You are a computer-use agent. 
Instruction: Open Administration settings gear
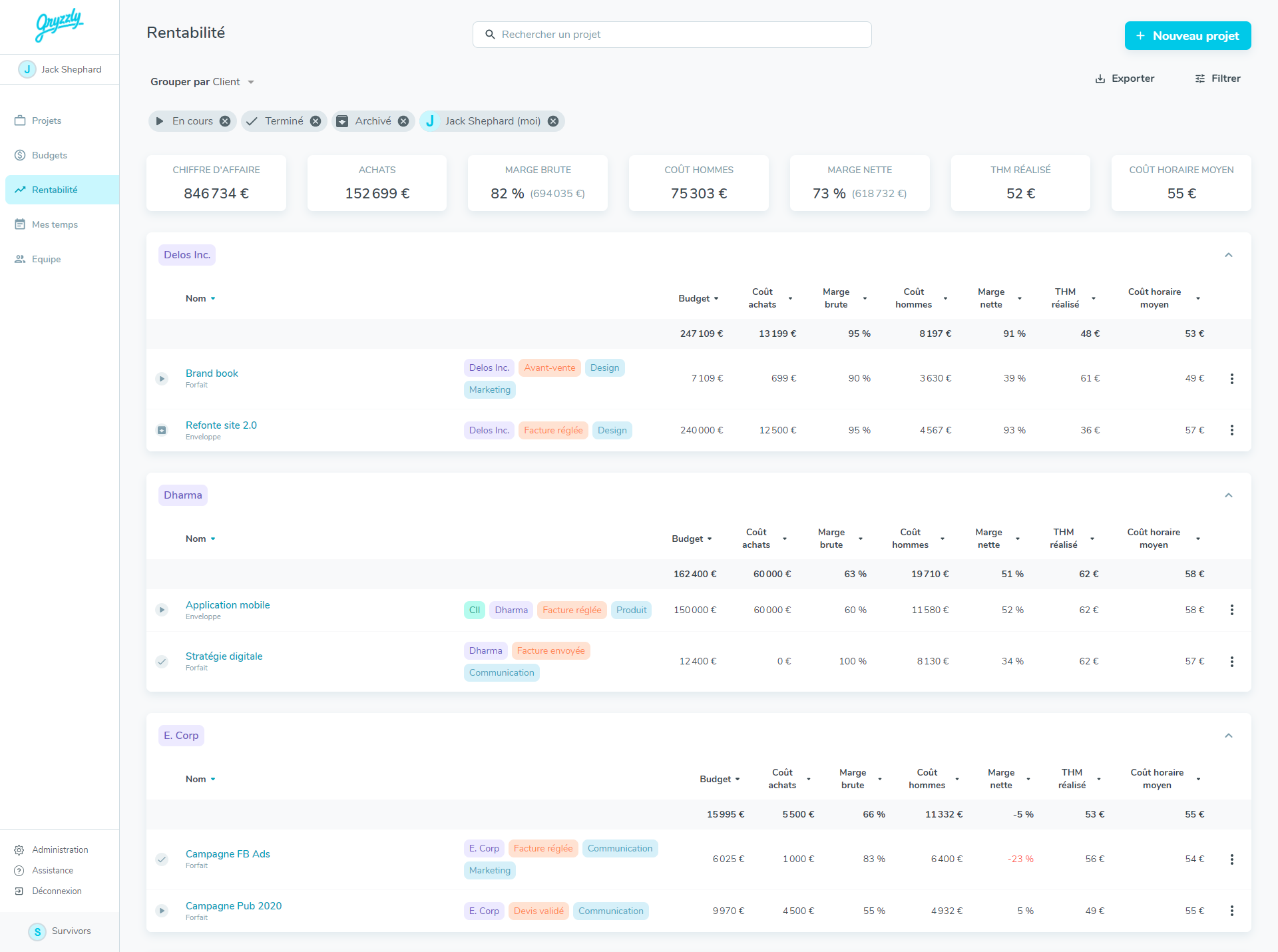pos(19,850)
